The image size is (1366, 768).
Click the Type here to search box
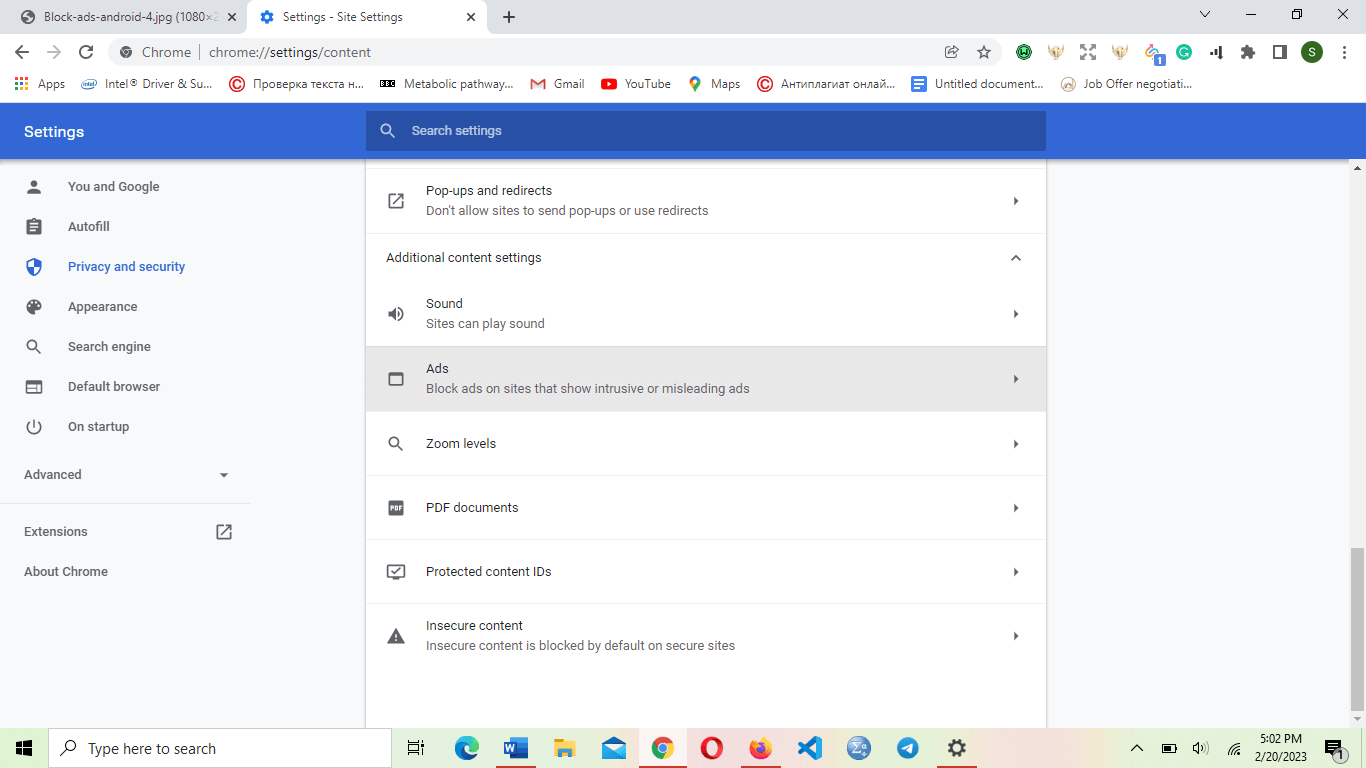[220, 748]
